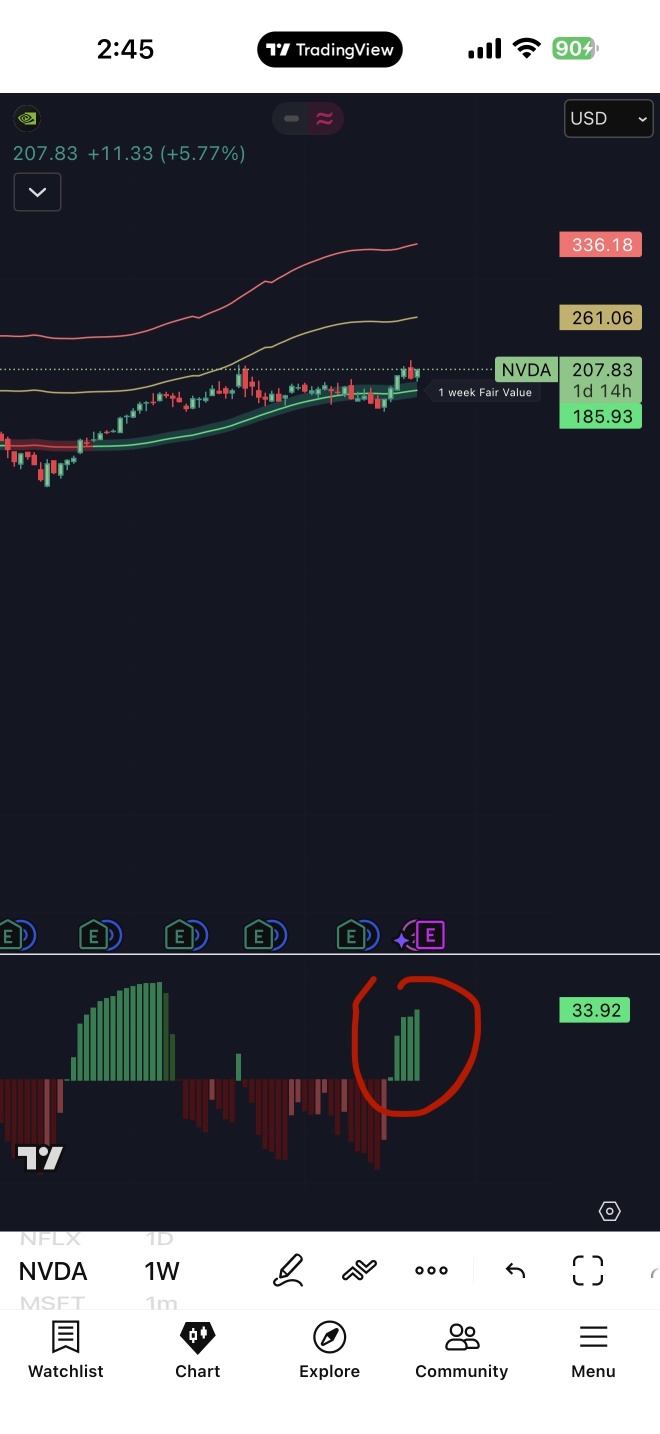Image resolution: width=660 pixels, height=1434 pixels.
Task: Tap the NVIDIA logo icon
Action: (27, 118)
